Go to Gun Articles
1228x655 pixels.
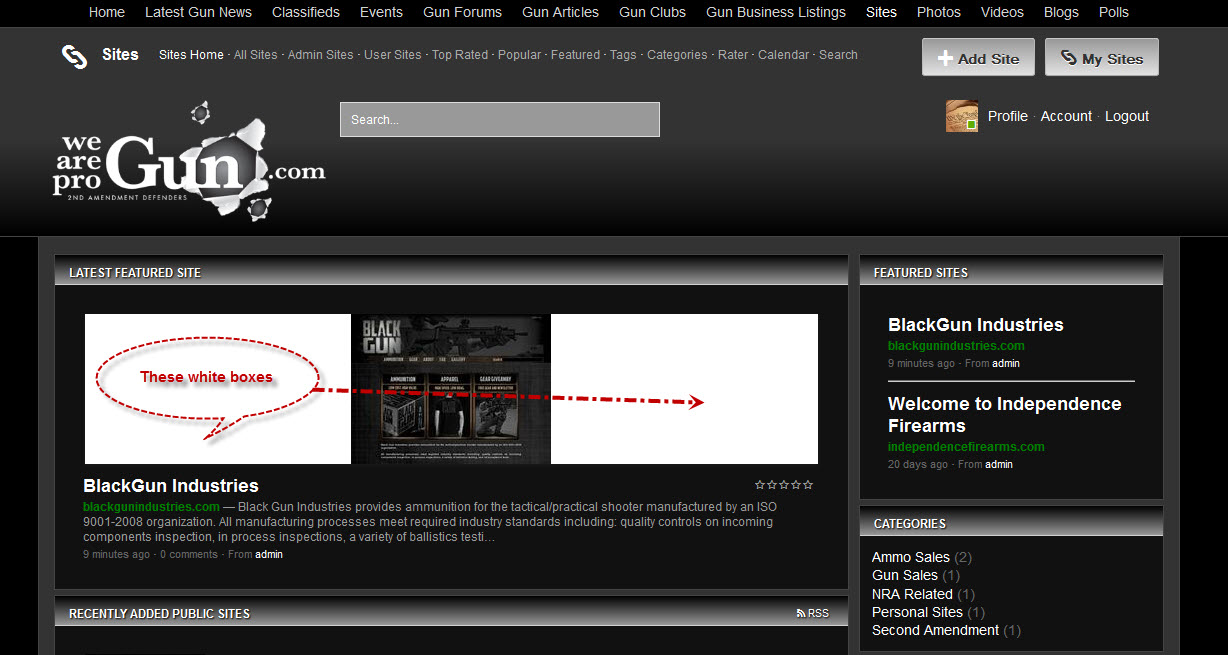pos(560,12)
